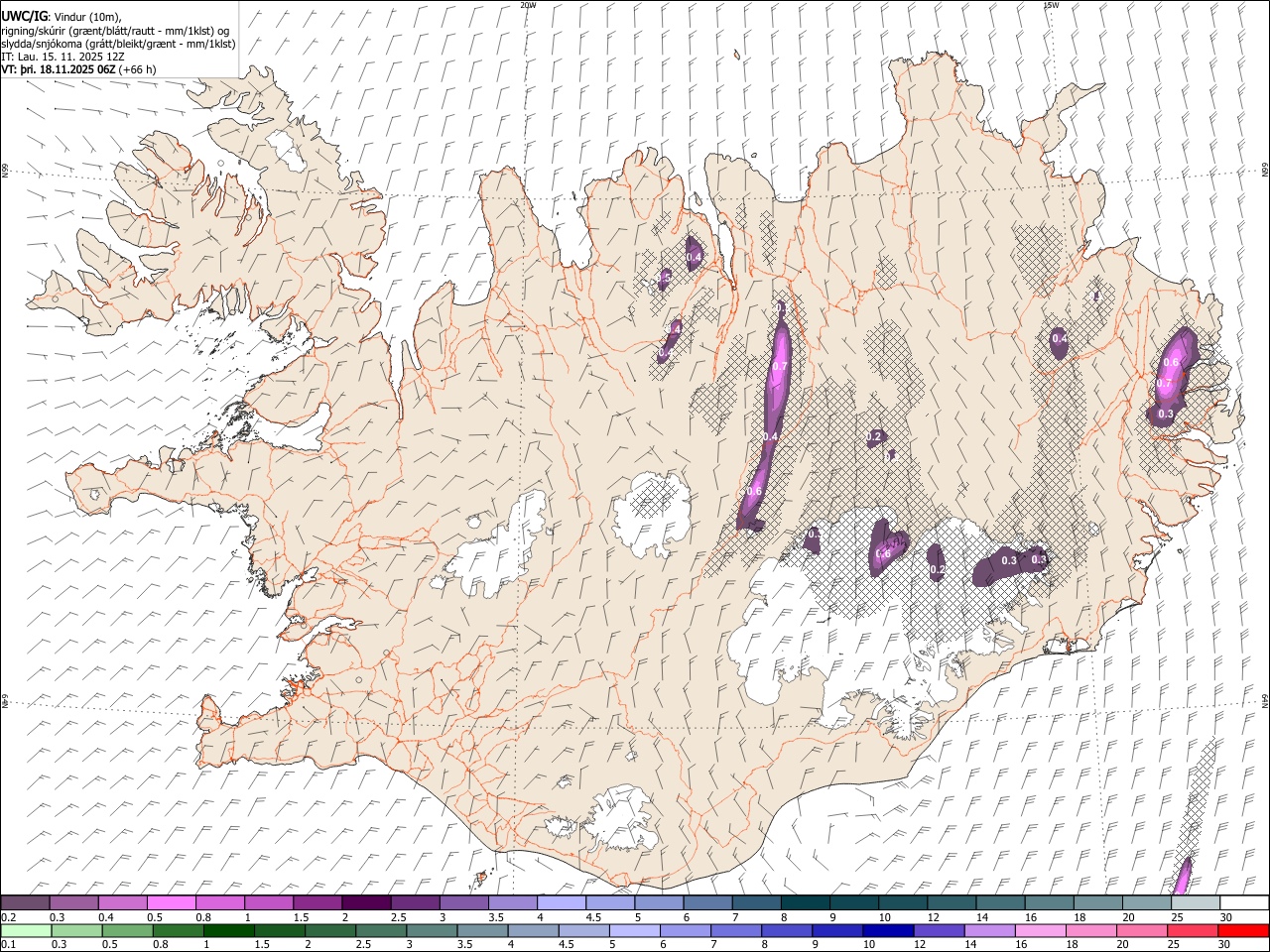Click the 'VT: þri. 18.11.2025 06Z' valid time line
This screenshot has width=1270, height=952.
tap(60, 69)
